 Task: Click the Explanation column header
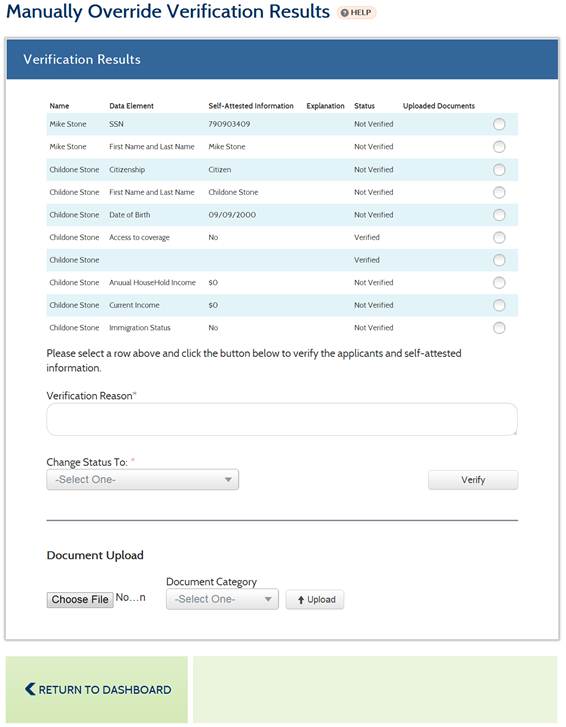point(325,106)
